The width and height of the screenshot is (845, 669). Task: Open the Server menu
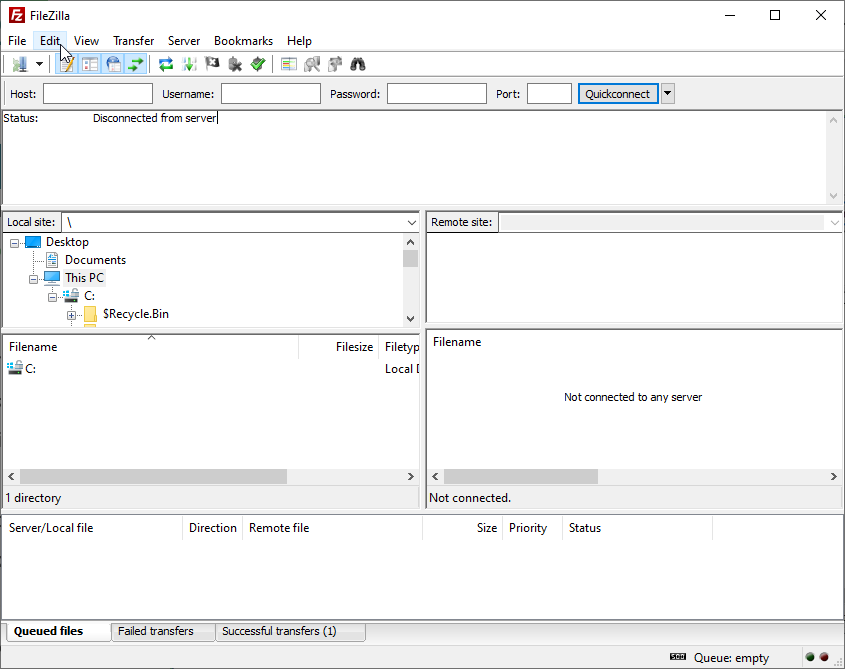coord(184,41)
